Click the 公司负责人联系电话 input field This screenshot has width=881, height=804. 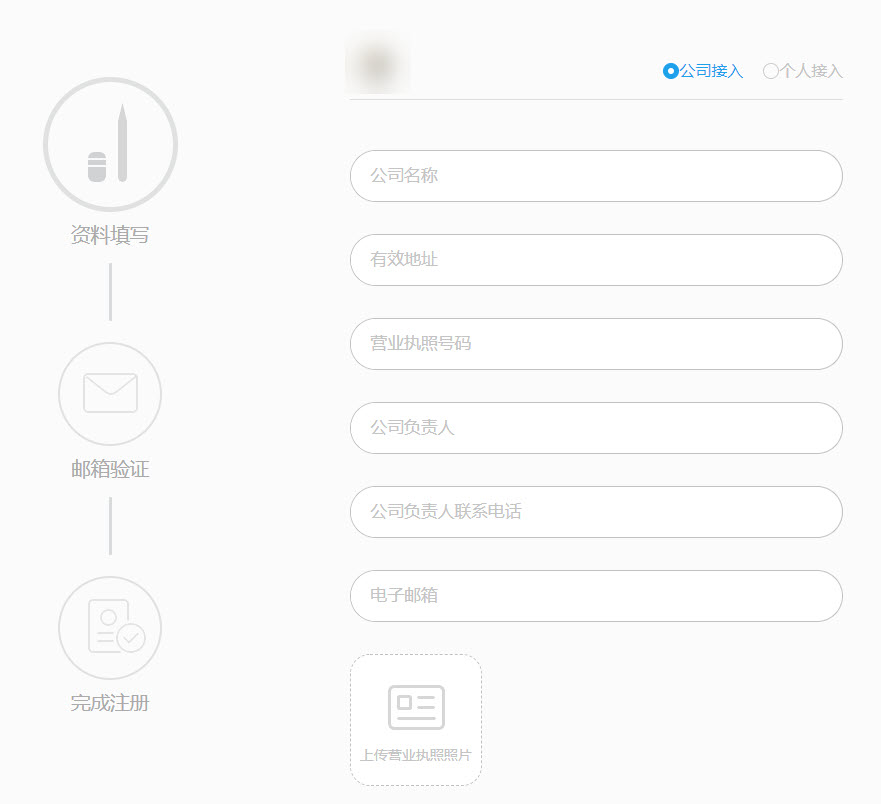click(x=596, y=512)
